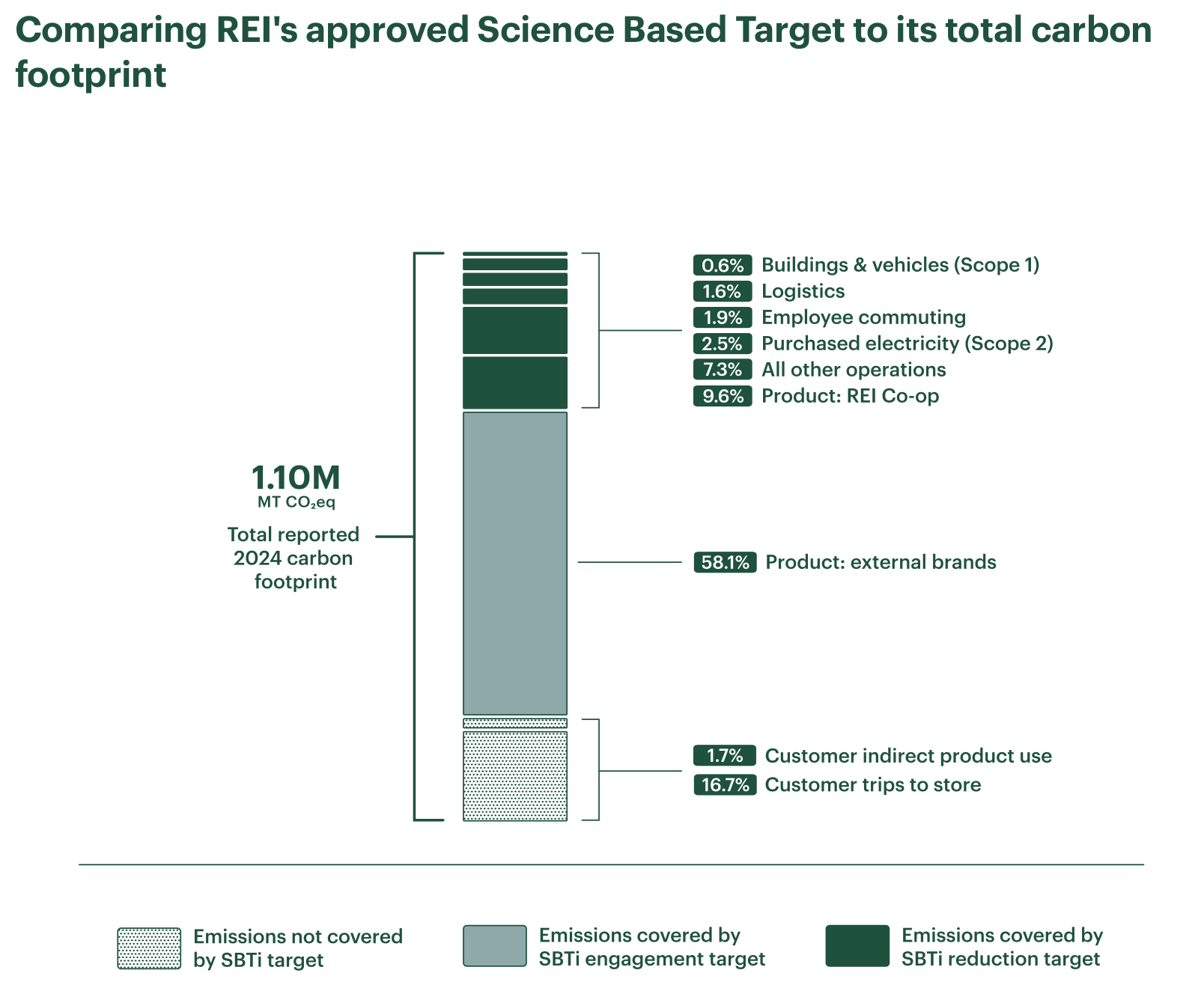This screenshot has height=982, width=1204.
Task: Click the 'Employee commuting' label
Action: (x=863, y=317)
